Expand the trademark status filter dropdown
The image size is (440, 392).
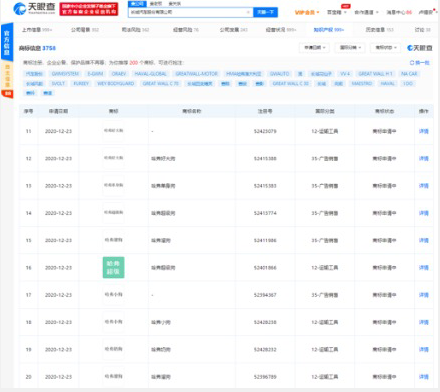coord(386,48)
